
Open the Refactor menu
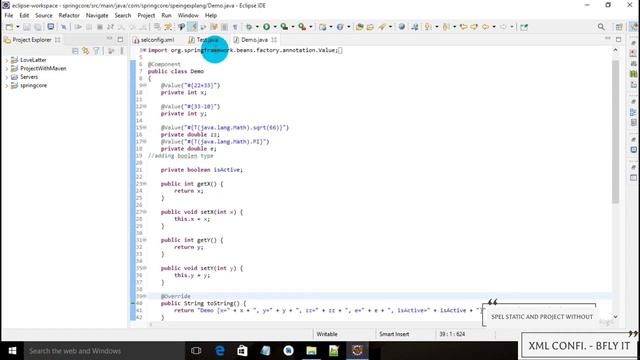pyautogui.click(x=69, y=16)
